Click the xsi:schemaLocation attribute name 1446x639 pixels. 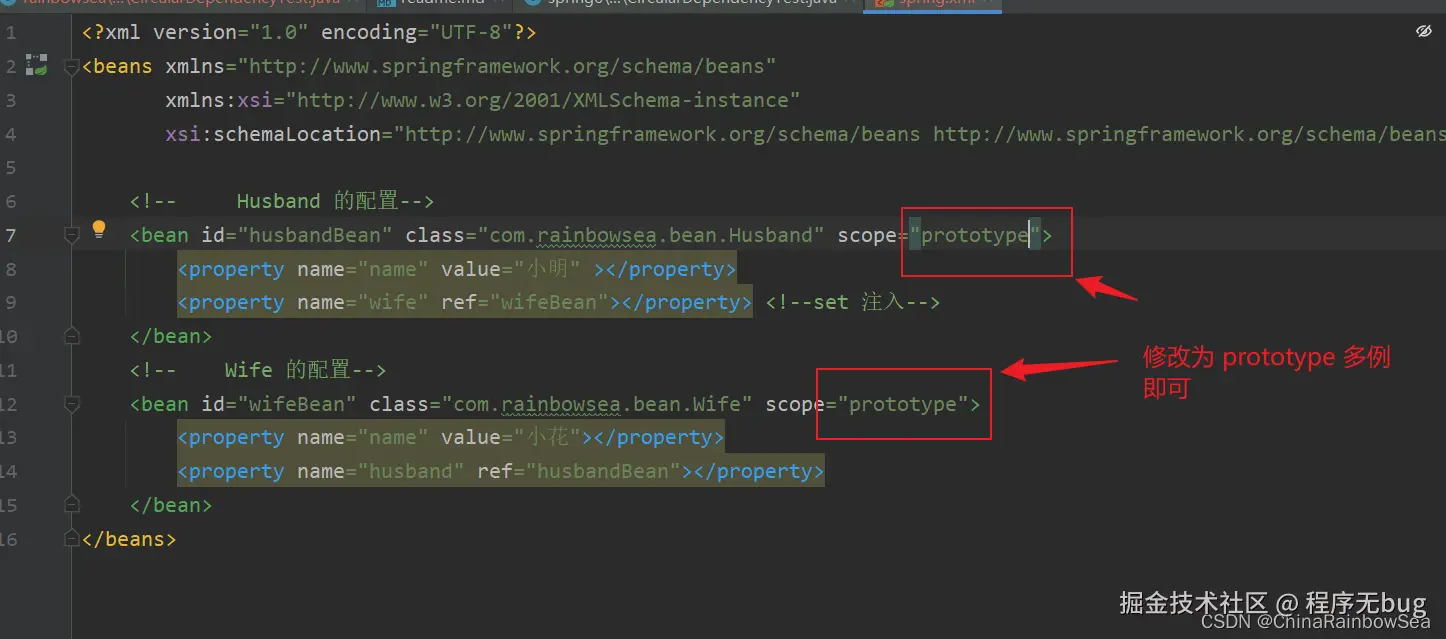[274, 134]
